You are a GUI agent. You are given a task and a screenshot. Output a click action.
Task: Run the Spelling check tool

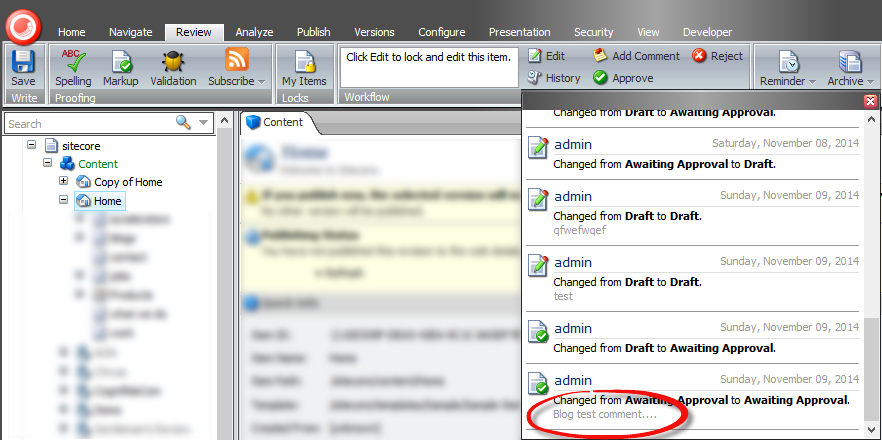pyautogui.click(x=73, y=66)
